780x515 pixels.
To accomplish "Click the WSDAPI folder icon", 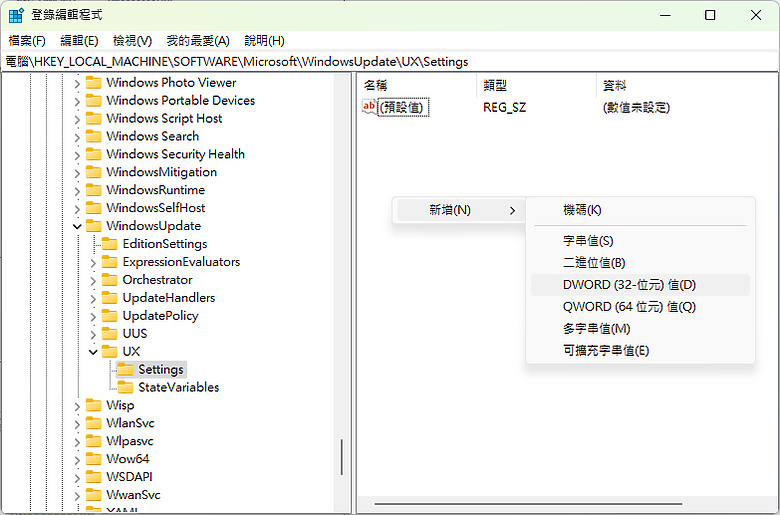I will point(94,477).
